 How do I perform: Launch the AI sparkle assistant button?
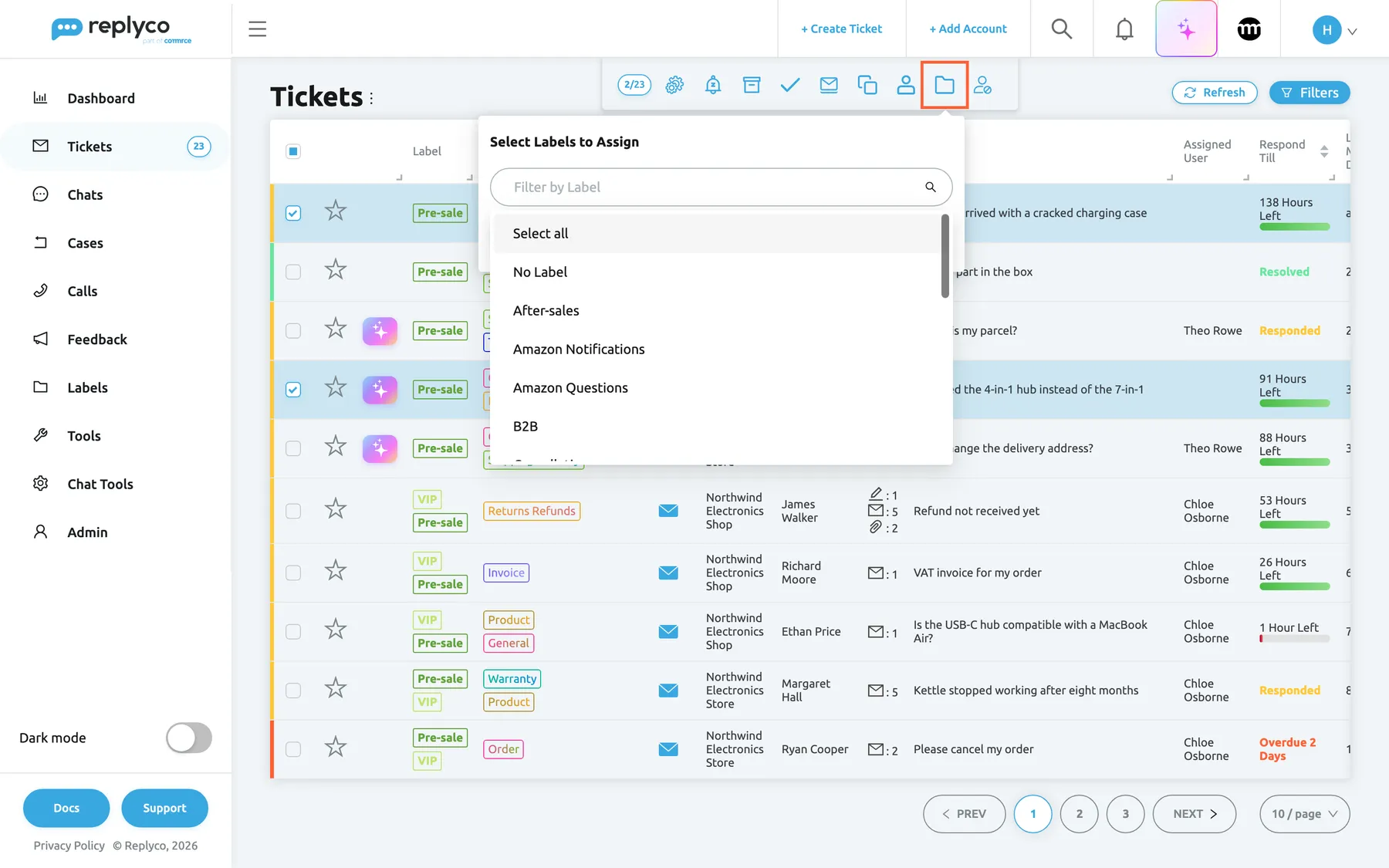[x=1186, y=29]
